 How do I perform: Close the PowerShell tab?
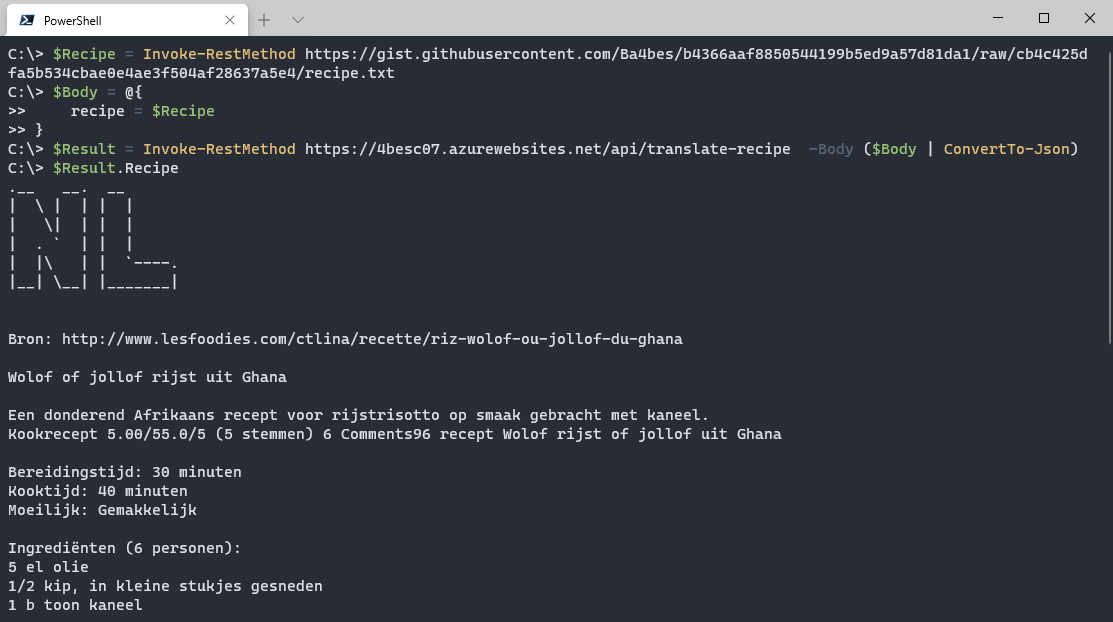coord(229,19)
